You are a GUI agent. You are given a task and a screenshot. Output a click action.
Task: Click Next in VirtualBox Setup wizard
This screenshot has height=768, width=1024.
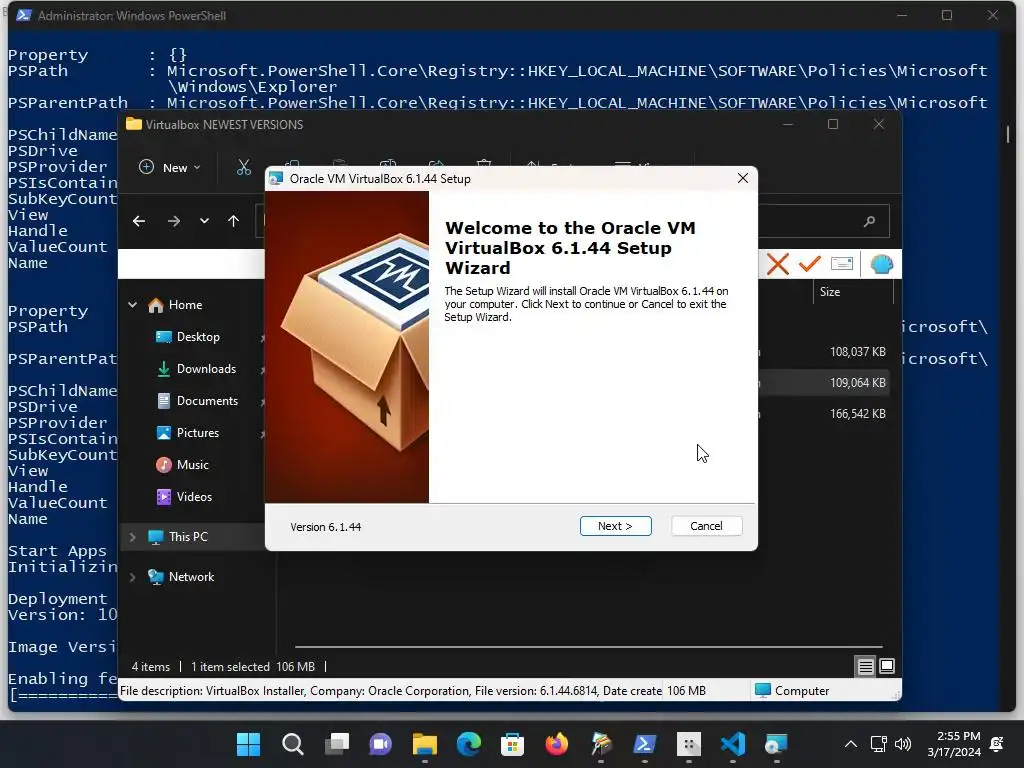[x=615, y=526]
